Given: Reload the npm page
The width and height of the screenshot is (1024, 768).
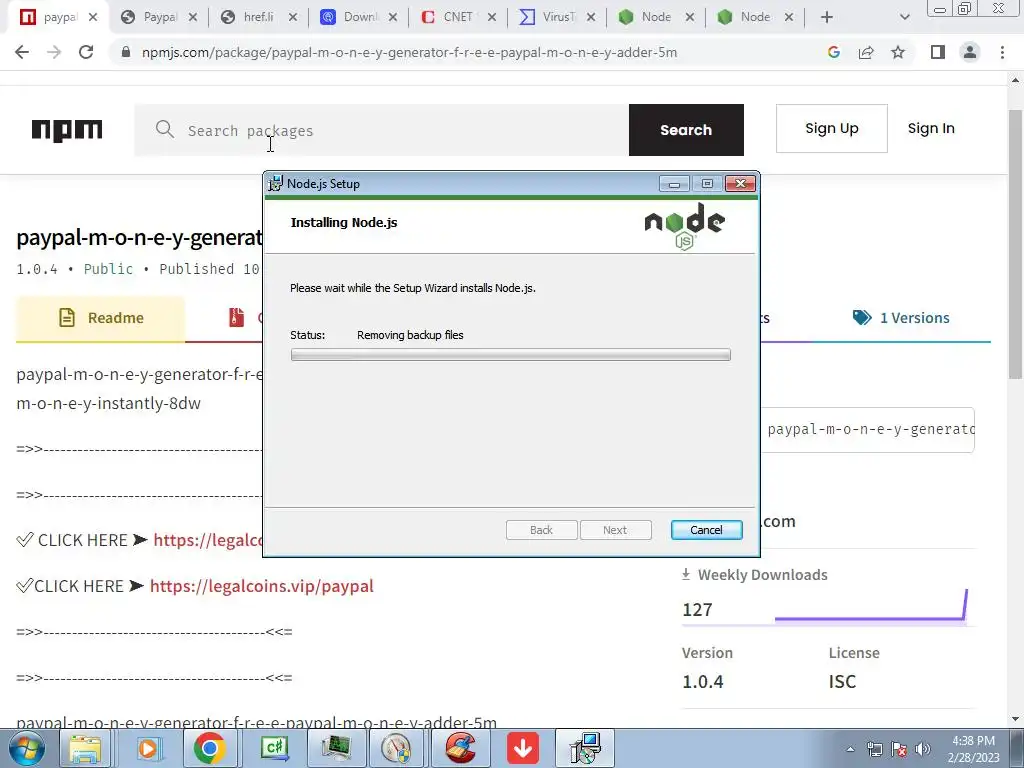Looking at the screenshot, I should click(86, 52).
